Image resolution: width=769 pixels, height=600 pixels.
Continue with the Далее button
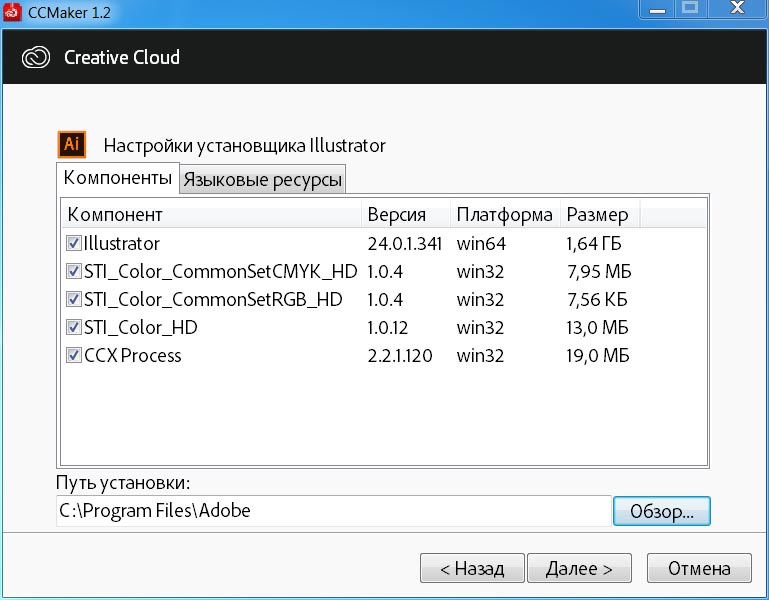pos(579,568)
